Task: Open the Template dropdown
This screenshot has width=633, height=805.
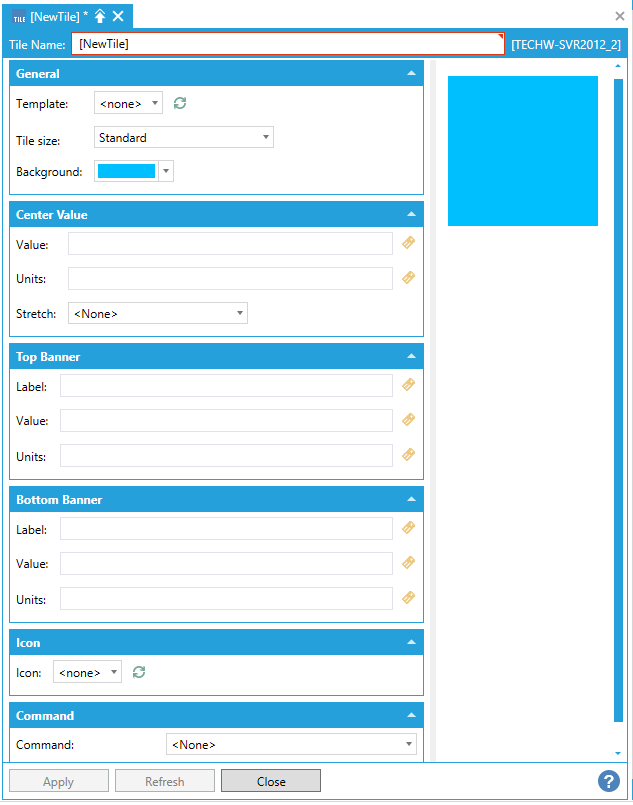Action: (128, 103)
